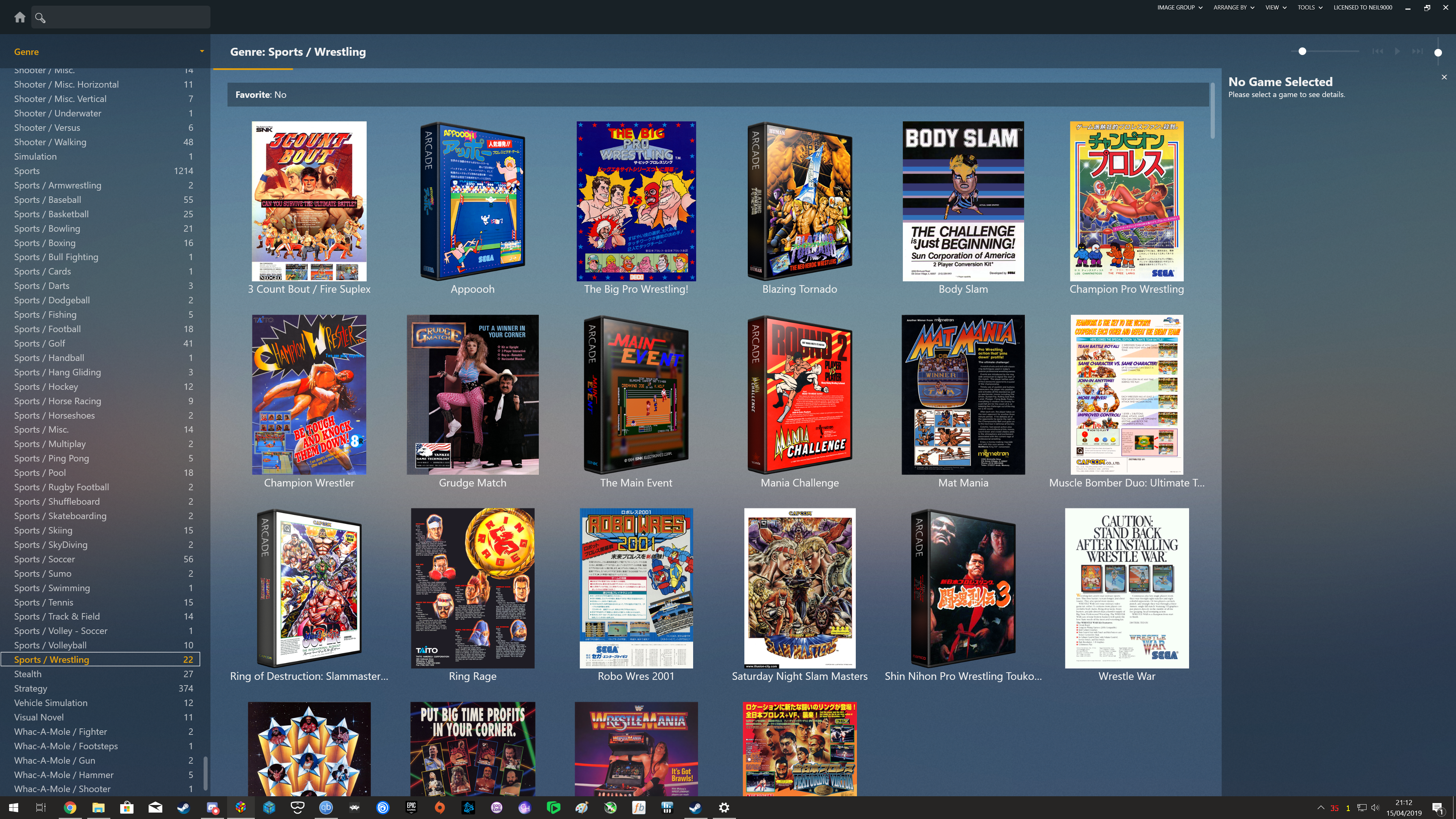Adjust the vertical volume slider knob
The image size is (1456, 819).
pyautogui.click(x=1438, y=53)
